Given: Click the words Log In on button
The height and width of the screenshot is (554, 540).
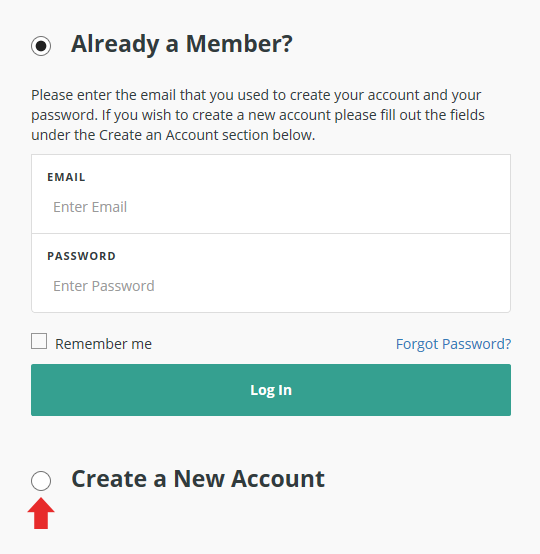Looking at the screenshot, I should tap(271, 390).
